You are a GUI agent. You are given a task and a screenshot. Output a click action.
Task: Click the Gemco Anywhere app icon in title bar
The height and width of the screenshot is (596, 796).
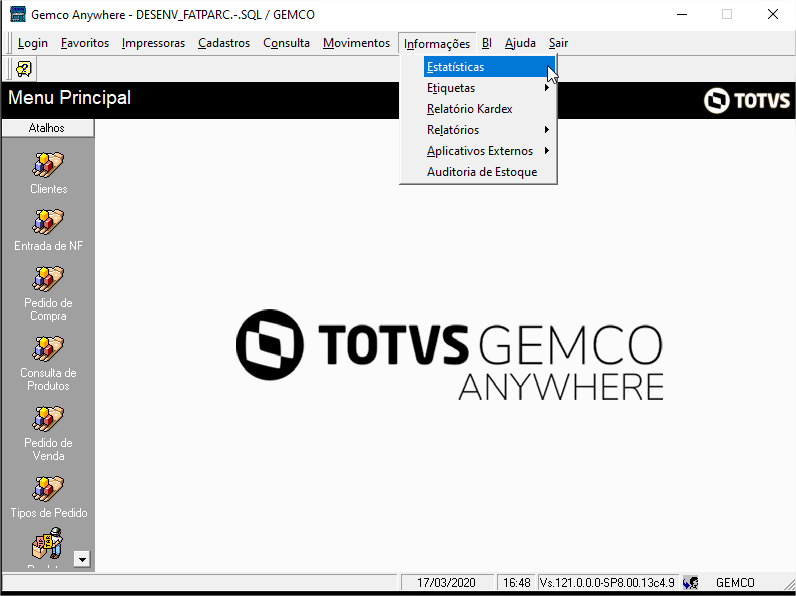click(18, 14)
